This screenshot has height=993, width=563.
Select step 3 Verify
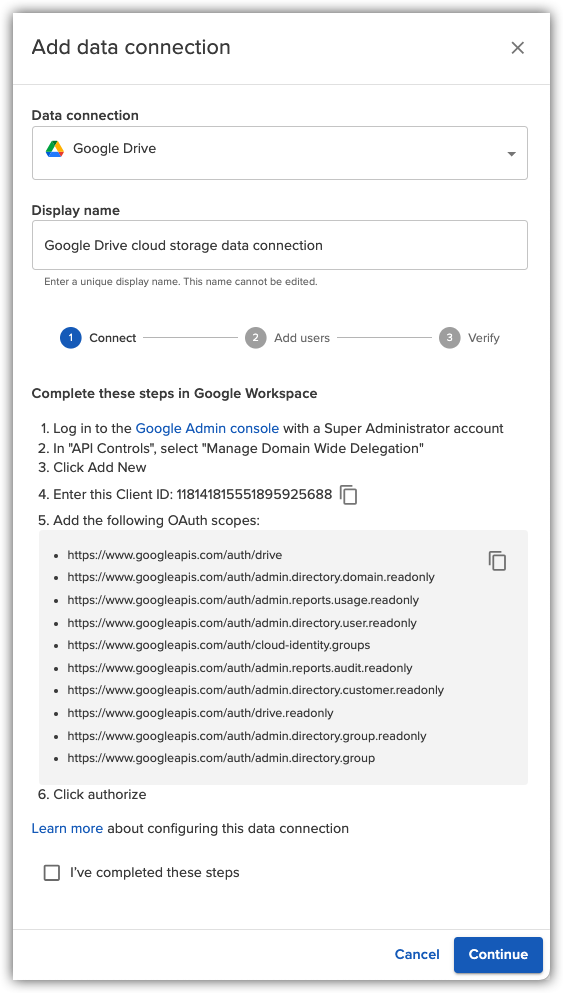(x=469, y=338)
